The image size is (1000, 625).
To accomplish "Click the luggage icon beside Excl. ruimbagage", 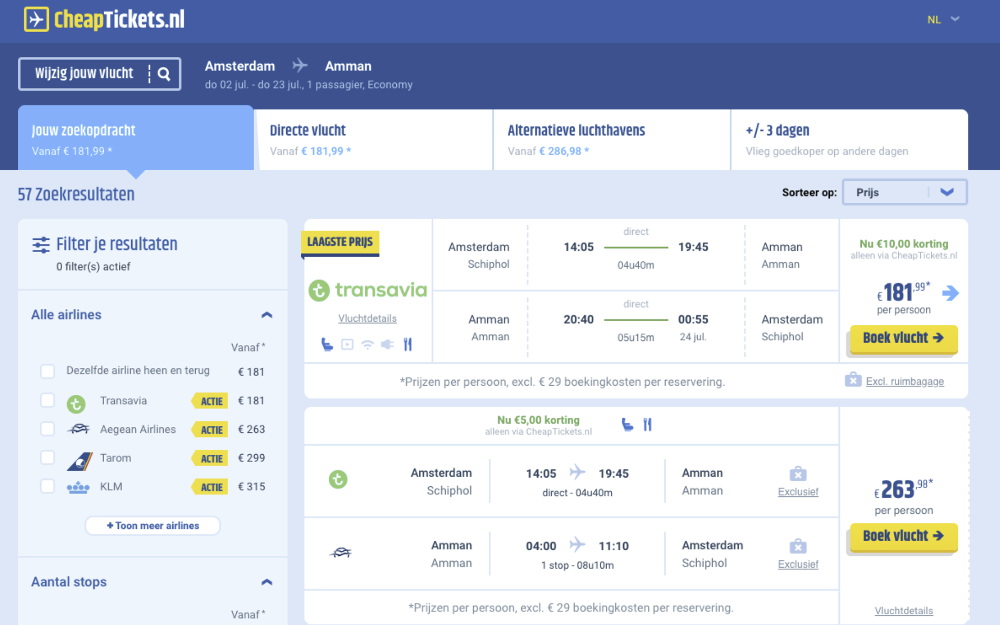I will [x=853, y=380].
